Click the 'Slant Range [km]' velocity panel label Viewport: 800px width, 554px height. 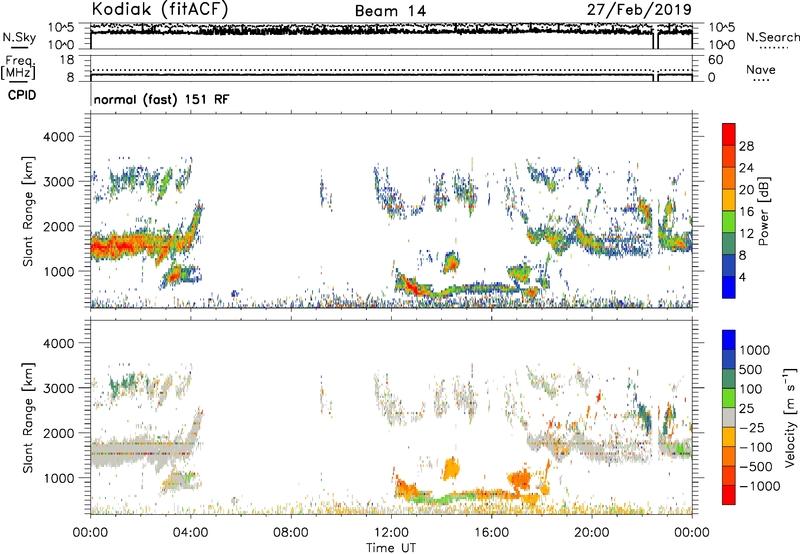pyautogui.click(x=28, y=418)
